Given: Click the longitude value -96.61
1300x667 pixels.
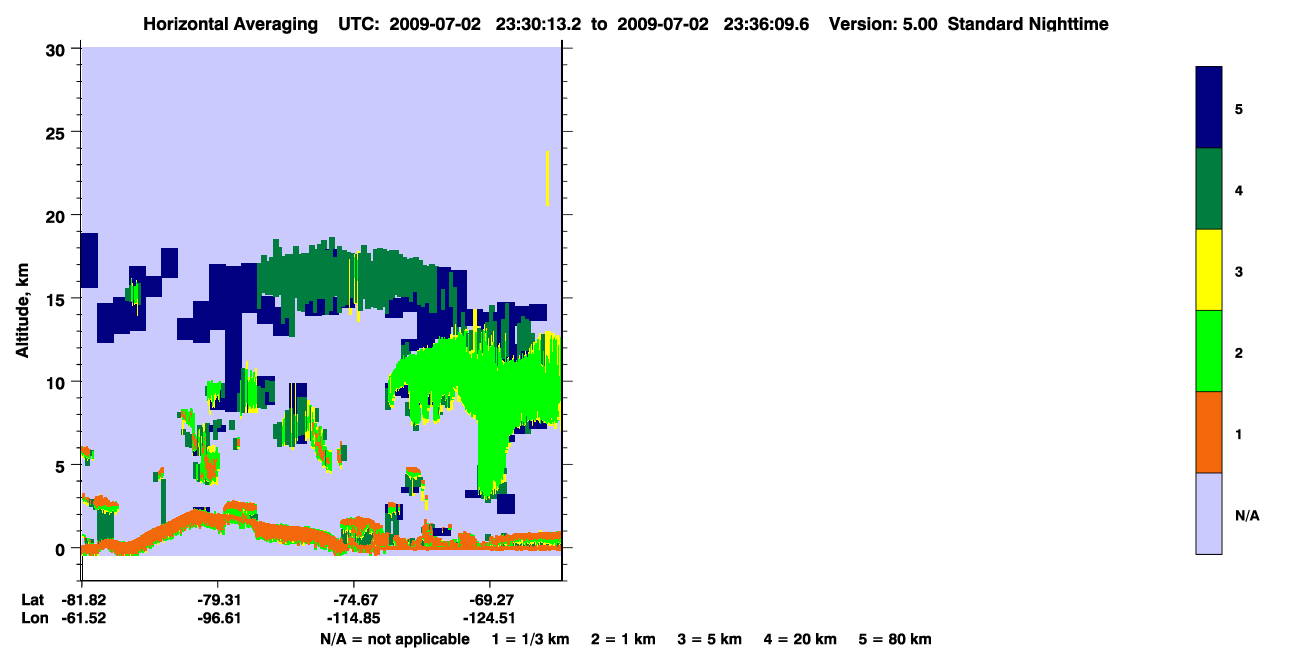Looking at the screenshot, I should pos(218,618).
